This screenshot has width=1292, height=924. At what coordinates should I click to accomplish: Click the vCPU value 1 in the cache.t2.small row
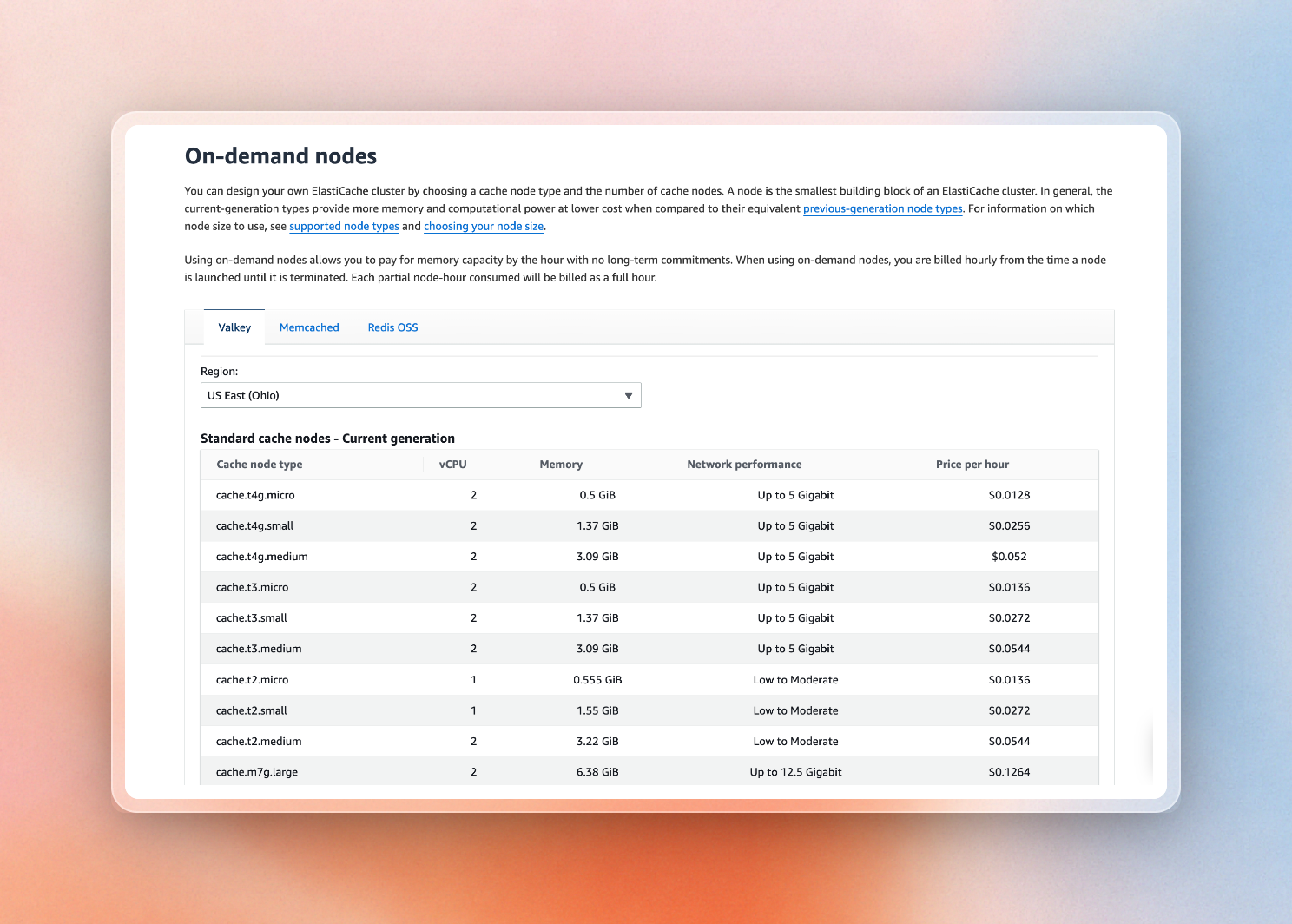tap(473, 710)
